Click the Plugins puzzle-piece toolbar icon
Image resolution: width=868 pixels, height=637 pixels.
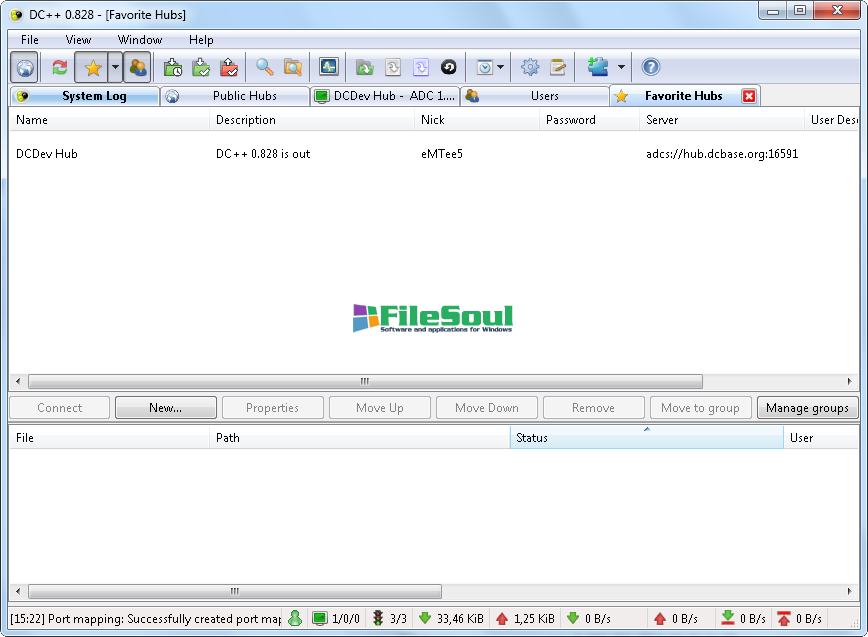point(598,68)
